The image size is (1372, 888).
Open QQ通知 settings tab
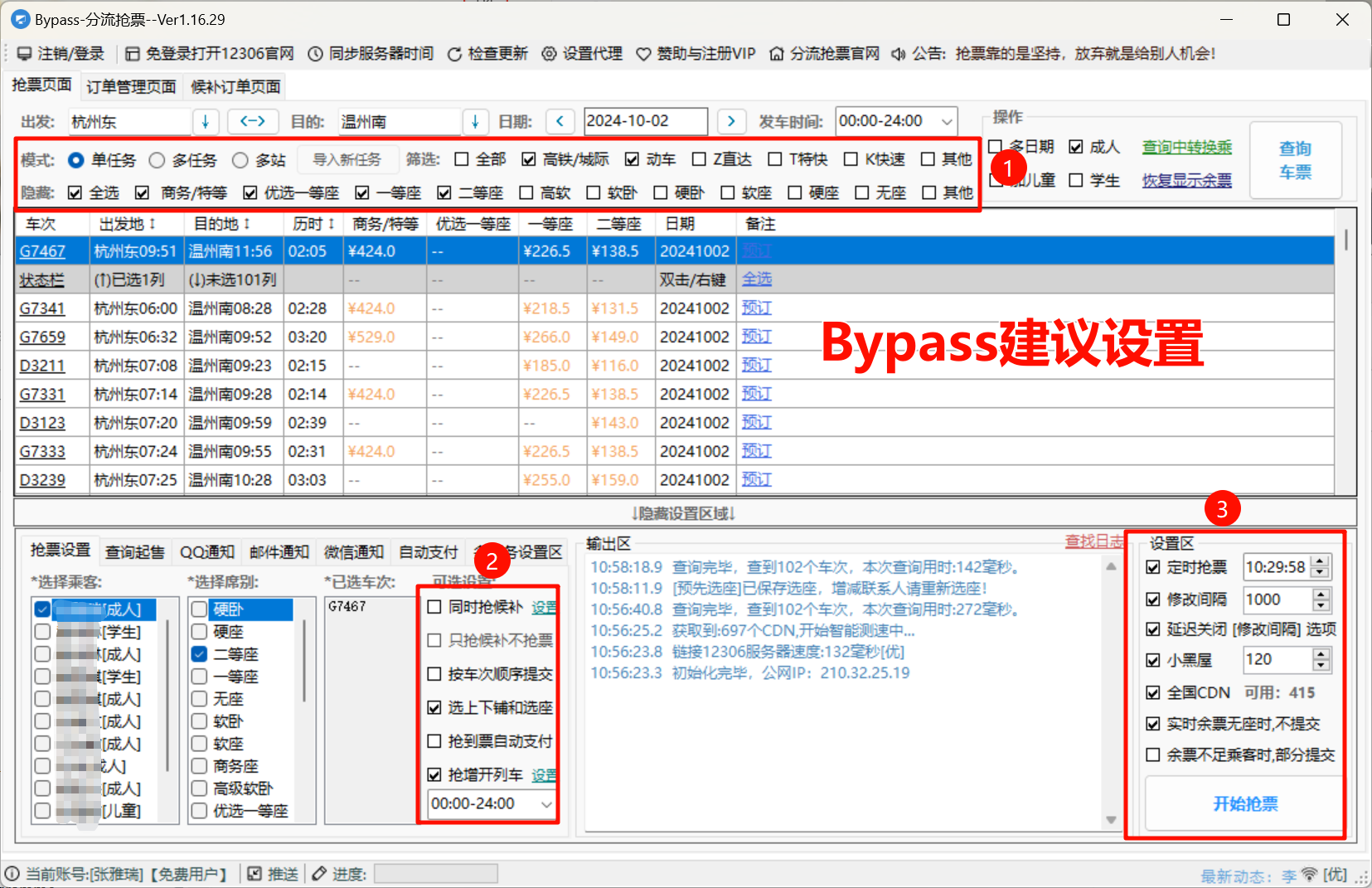[206, 552]
